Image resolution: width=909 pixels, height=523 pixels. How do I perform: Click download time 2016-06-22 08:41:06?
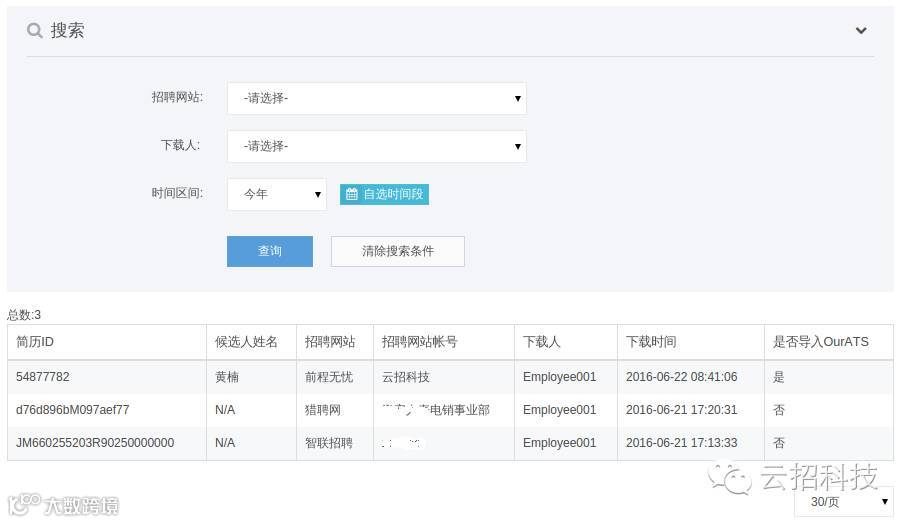pyautogui.click(x=681, y=377)
